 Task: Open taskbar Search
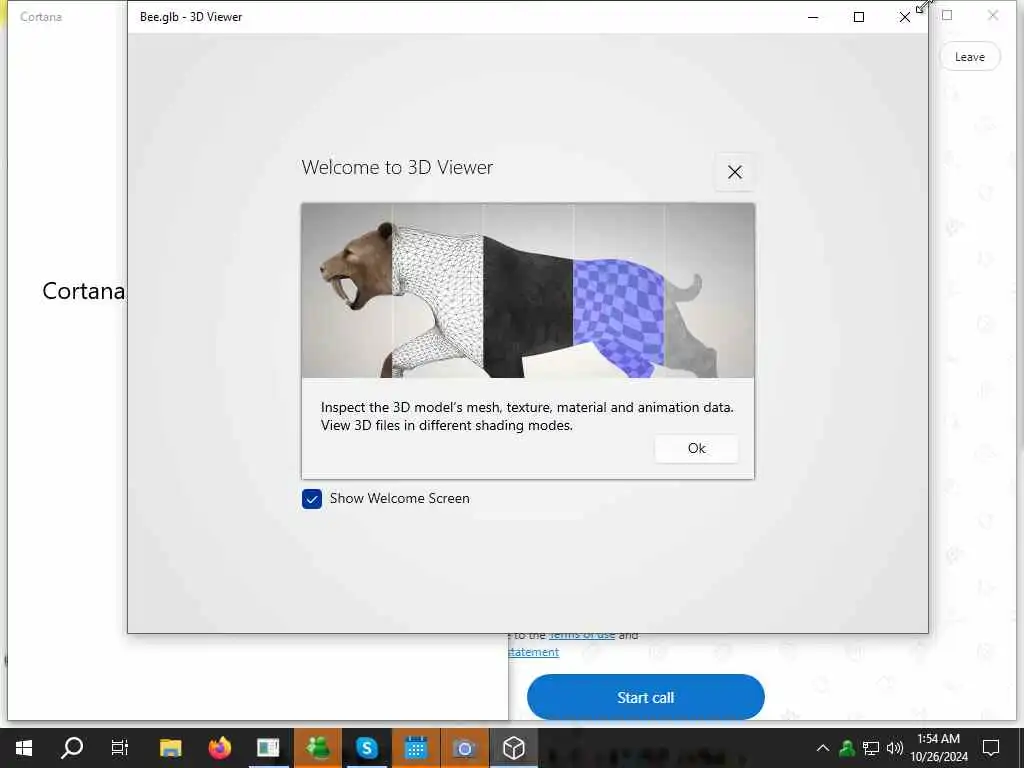72,748
